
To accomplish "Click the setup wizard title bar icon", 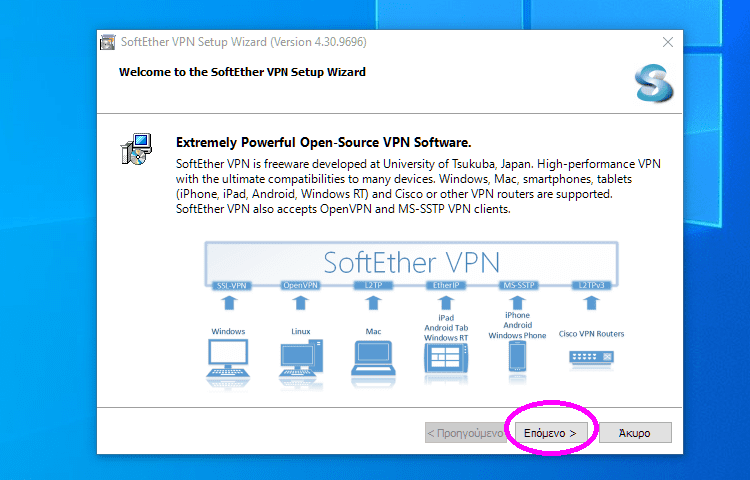I will [108, 42].
